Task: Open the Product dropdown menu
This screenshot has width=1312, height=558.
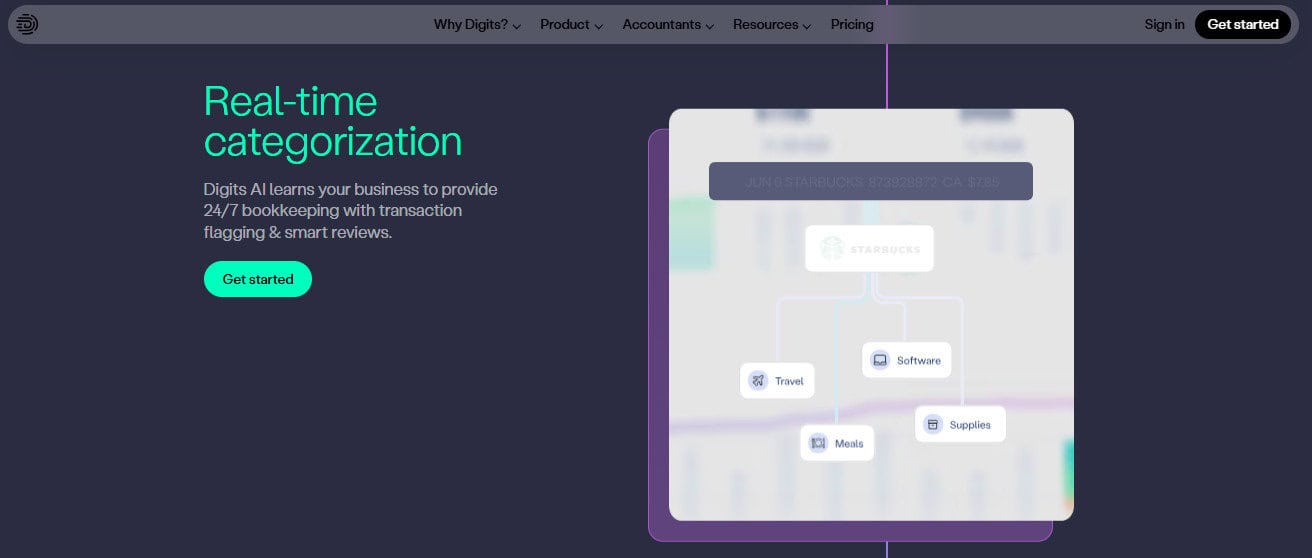Action: tap(571, 25)
